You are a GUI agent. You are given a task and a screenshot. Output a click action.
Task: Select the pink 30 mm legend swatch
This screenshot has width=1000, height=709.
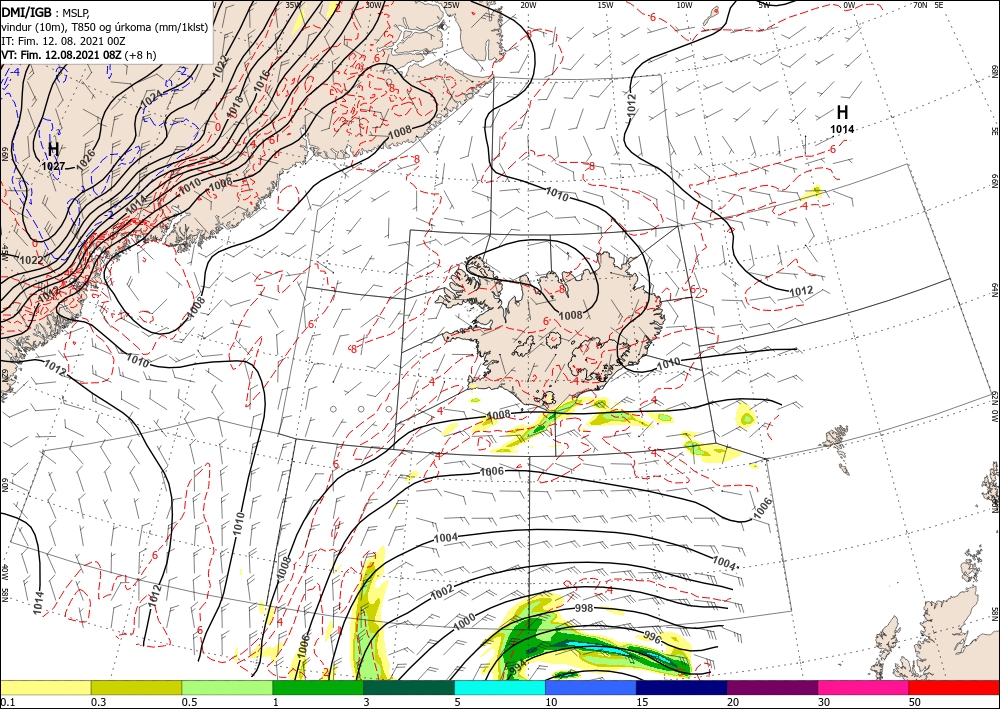(864, 687)
